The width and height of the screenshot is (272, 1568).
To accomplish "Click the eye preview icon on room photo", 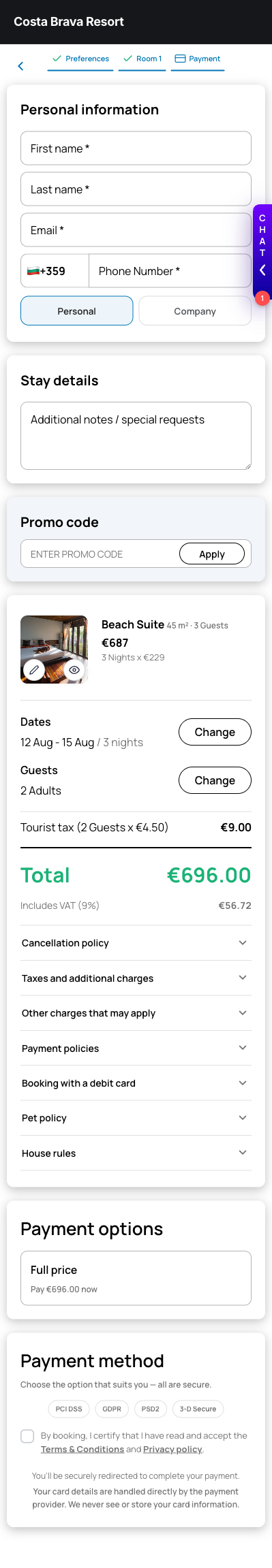I will (74, 670).
